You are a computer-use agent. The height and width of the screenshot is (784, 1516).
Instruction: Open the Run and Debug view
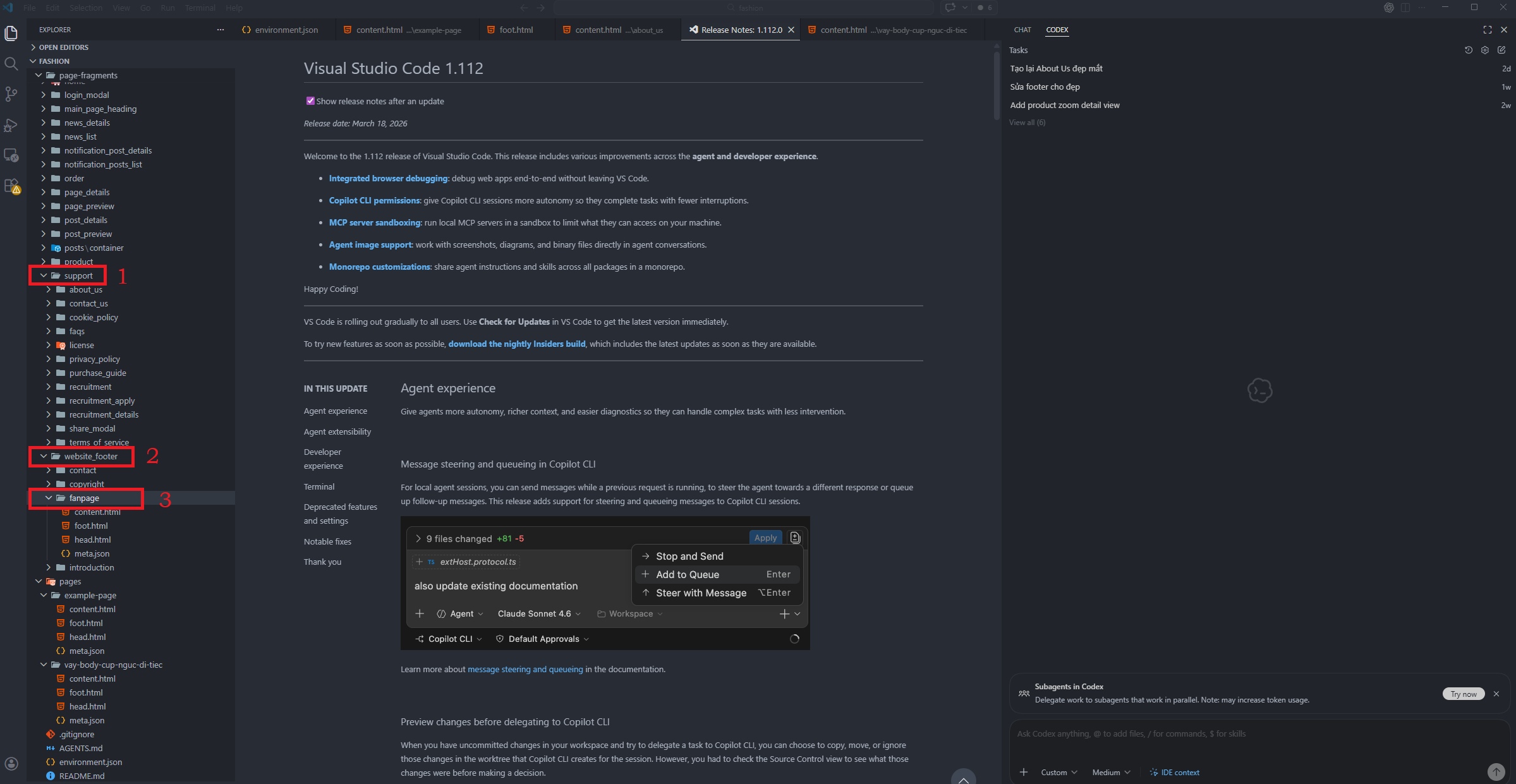(x=11, y=125)
